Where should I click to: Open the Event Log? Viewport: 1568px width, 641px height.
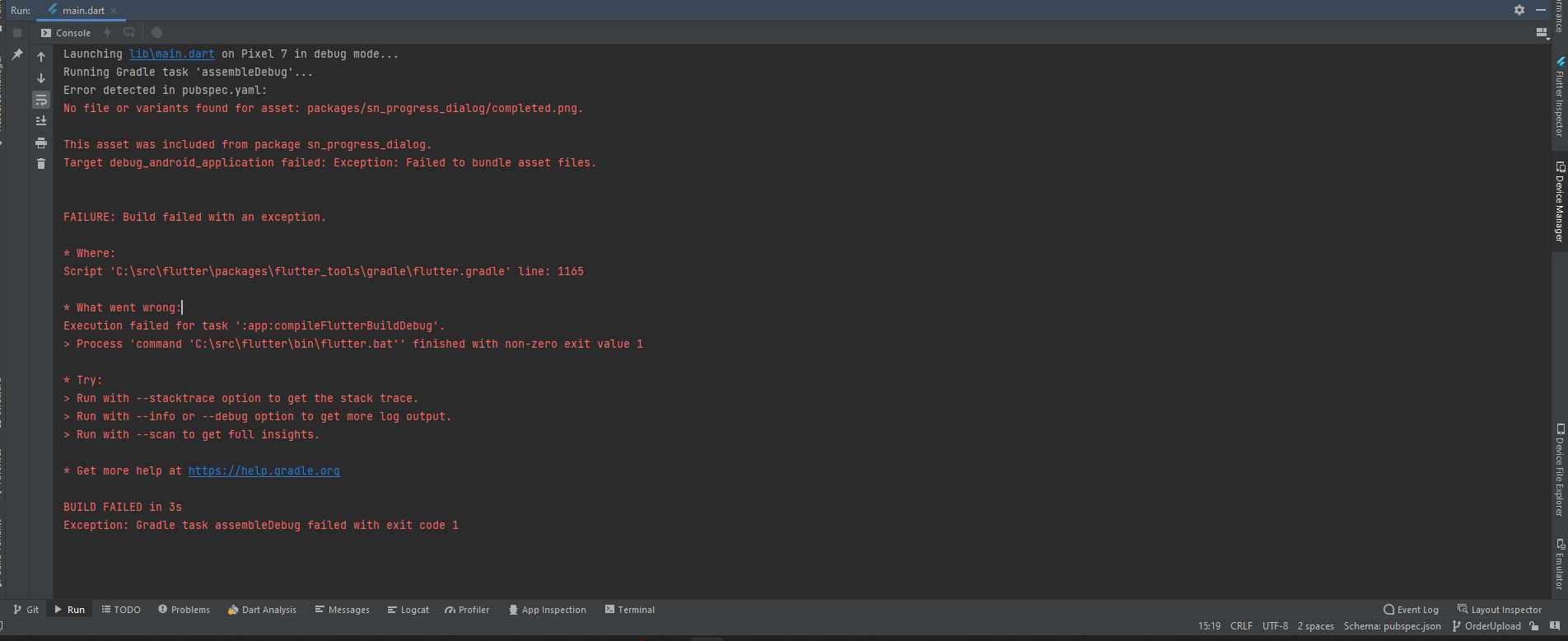[x=1412, y=610]
